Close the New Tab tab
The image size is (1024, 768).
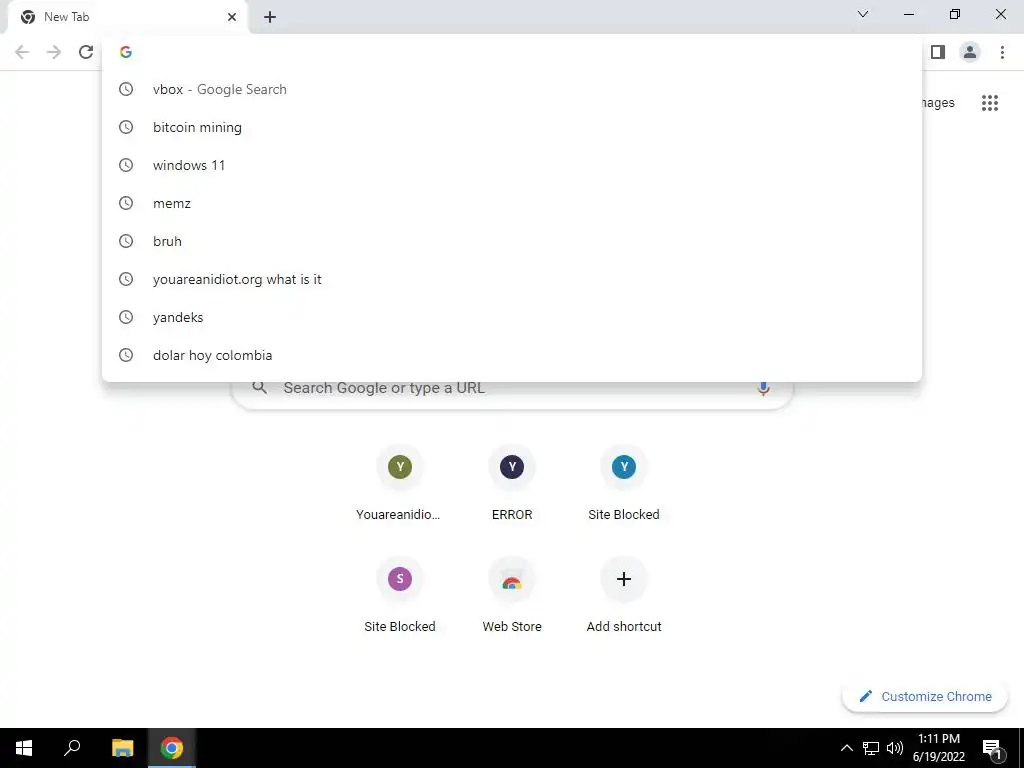pos(232,17)
